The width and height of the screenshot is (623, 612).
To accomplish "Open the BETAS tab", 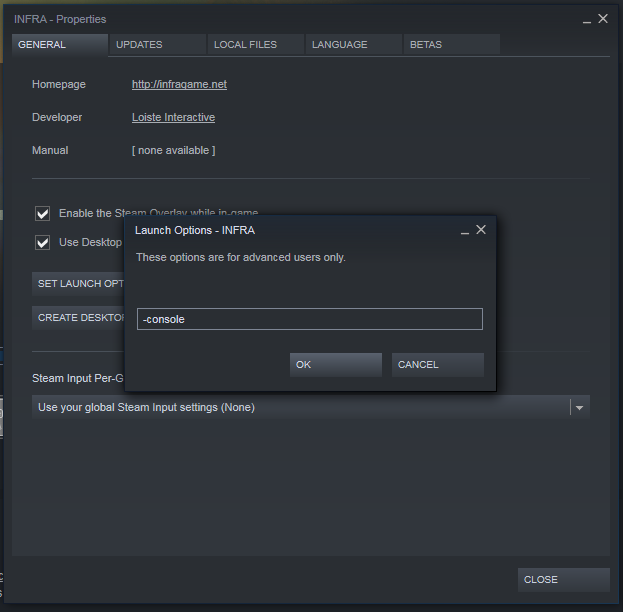I will (x=452, y=45).
